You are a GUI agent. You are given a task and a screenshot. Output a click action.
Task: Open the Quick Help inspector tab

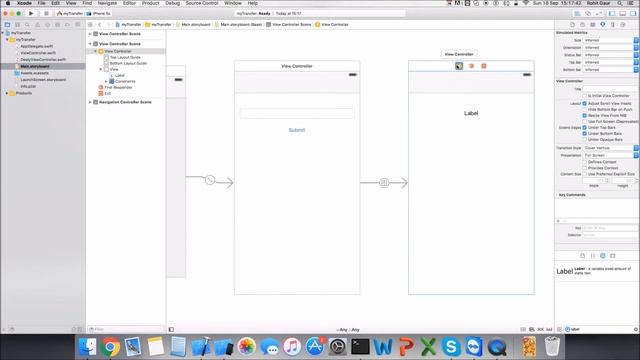point(582,24)
